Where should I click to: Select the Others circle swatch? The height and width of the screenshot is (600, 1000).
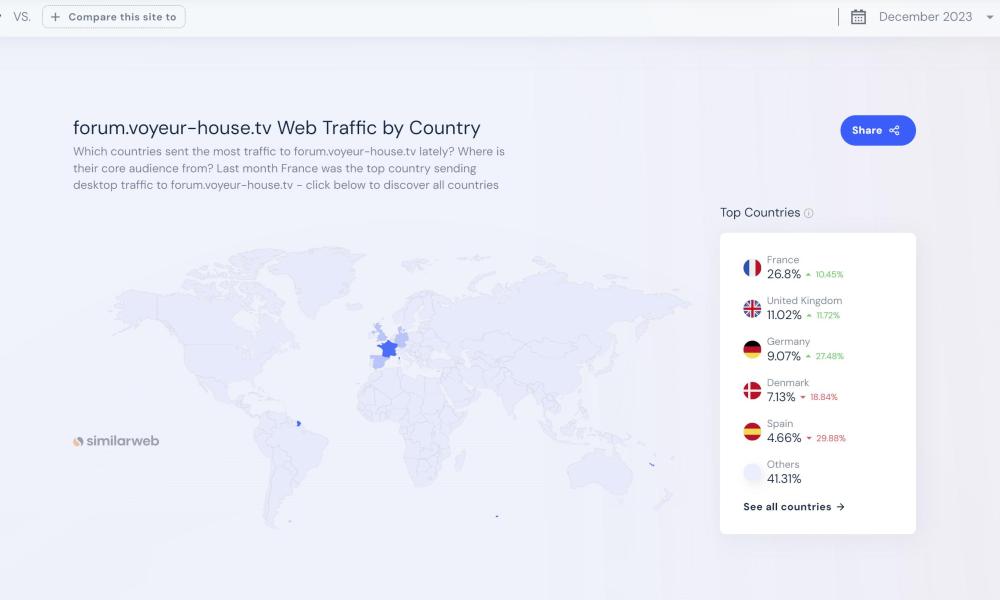[x=752, y=473]
